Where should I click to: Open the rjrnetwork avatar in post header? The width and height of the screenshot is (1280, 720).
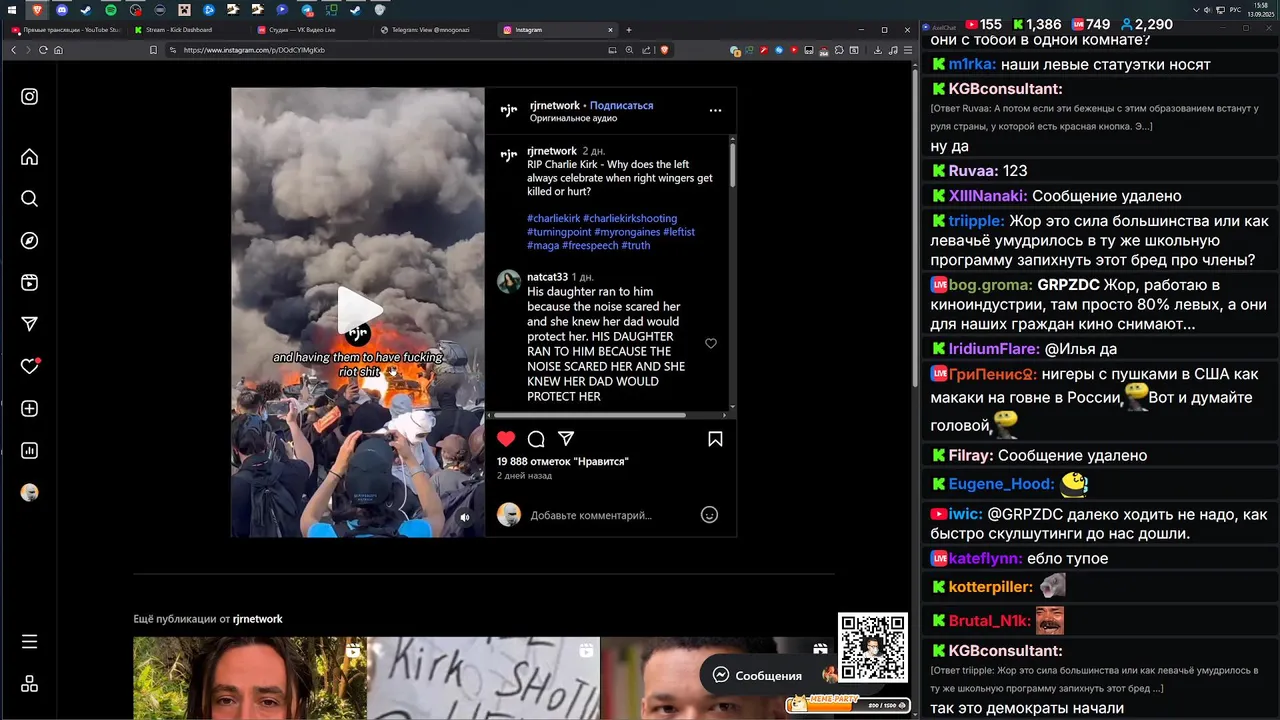pos(509,111)
